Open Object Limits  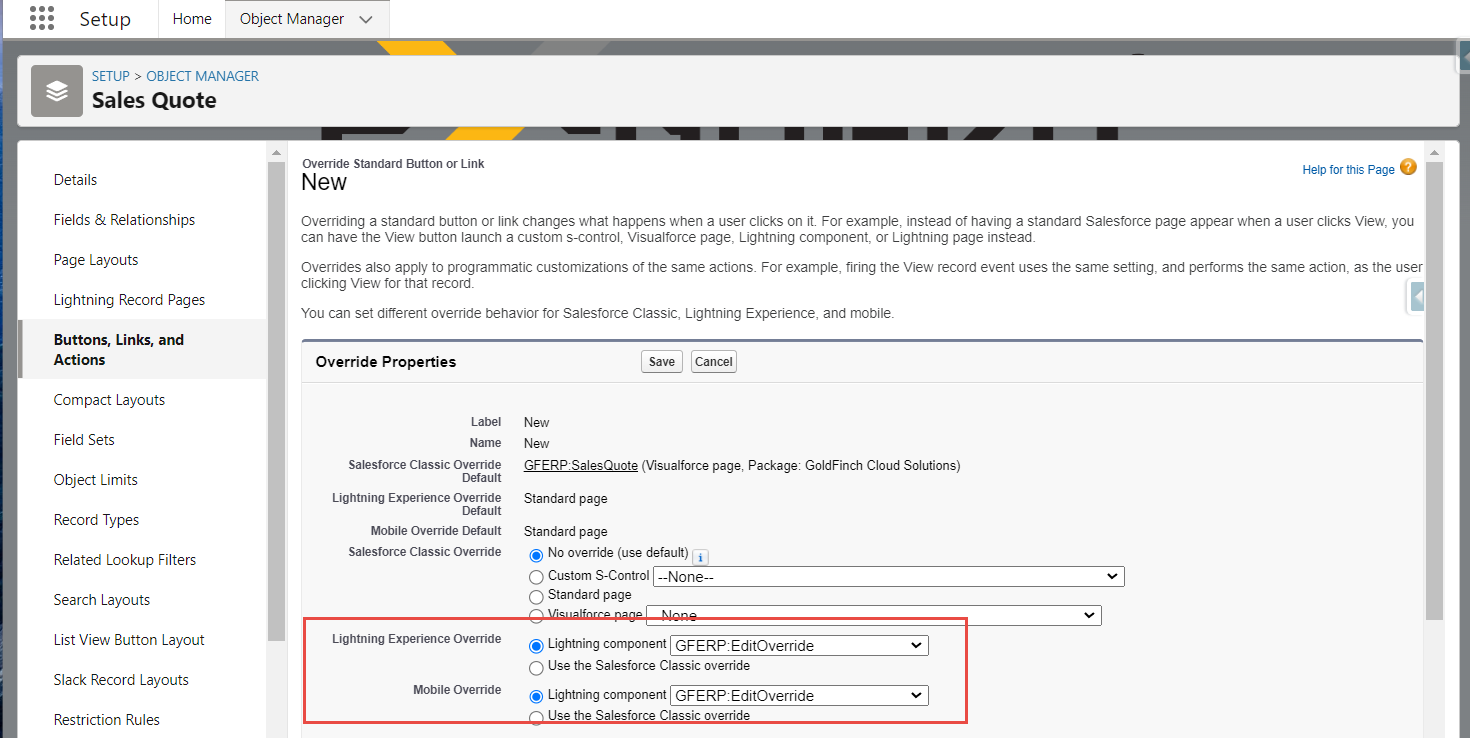pos(96,480)
